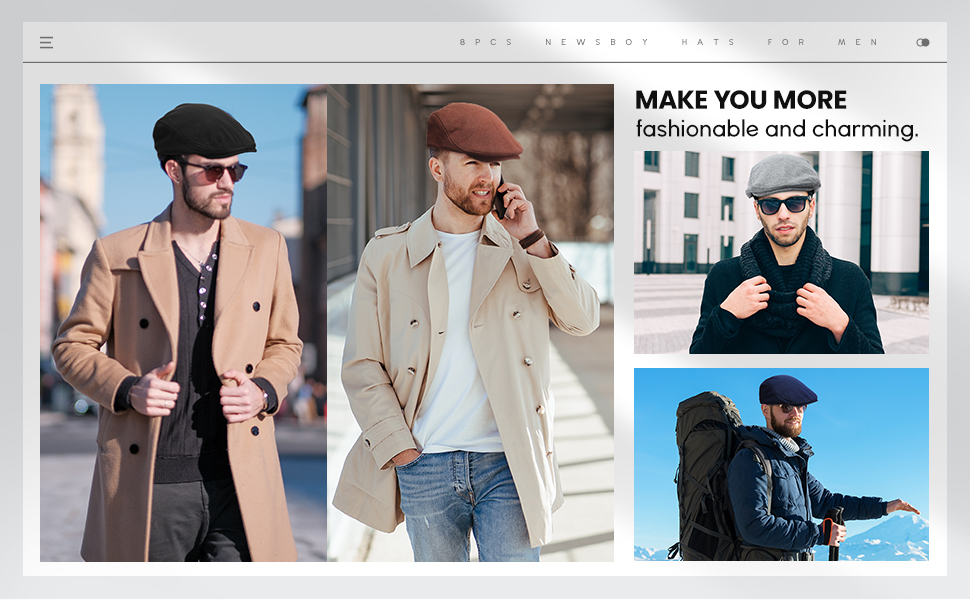Viewport: 970px width, 600px height.
Task: Click the "8PCS" header text
Action: click(x=486, y=42)
